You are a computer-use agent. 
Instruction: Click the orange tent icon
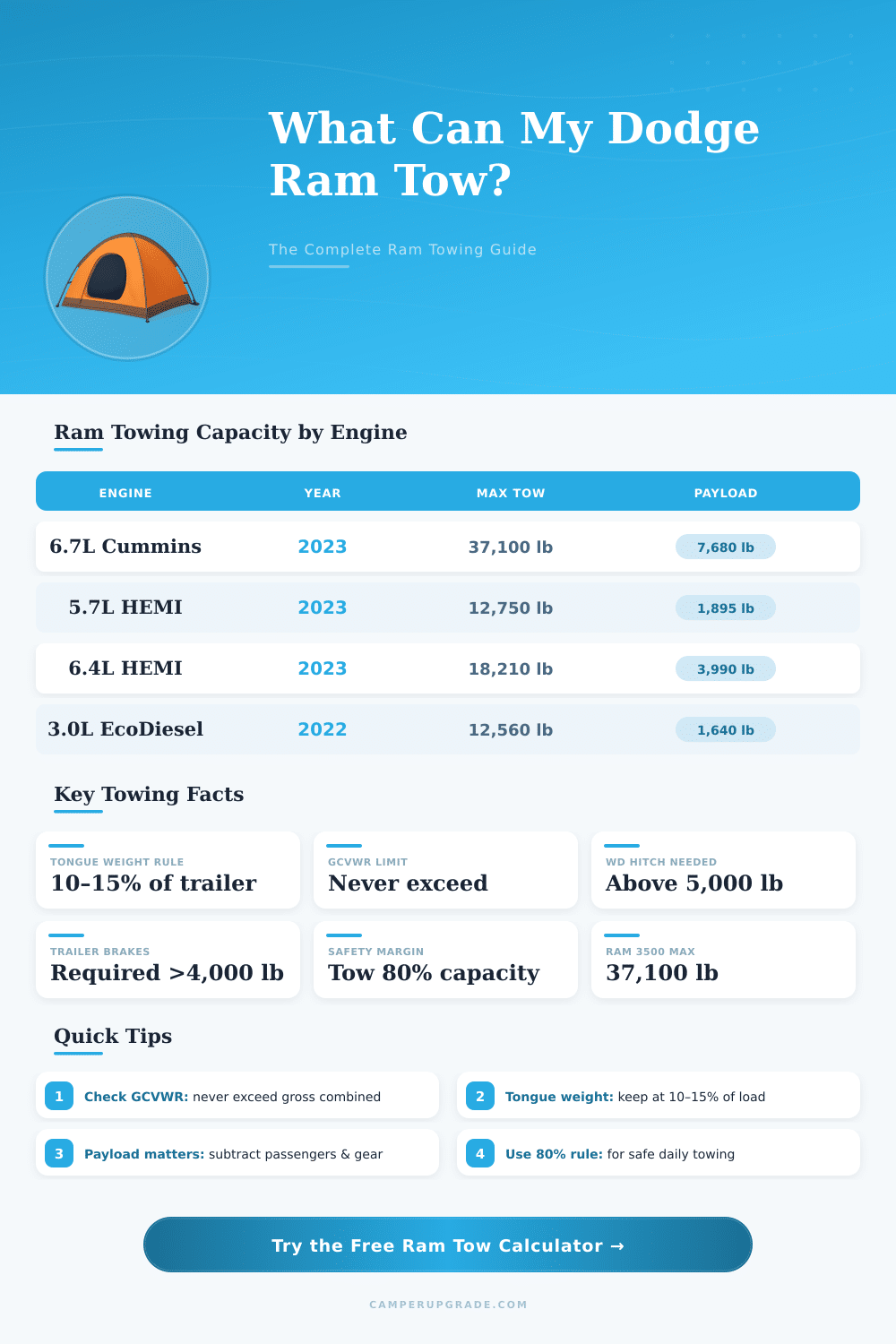coord(126,279)
